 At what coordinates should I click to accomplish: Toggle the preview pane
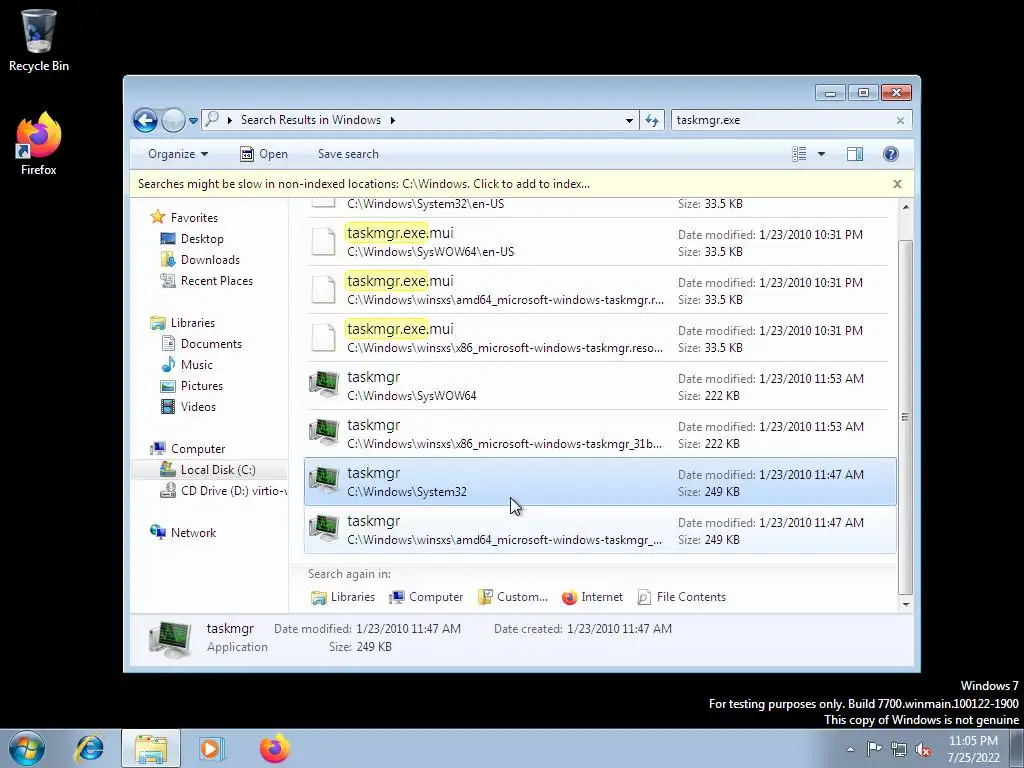pos(855,154)
